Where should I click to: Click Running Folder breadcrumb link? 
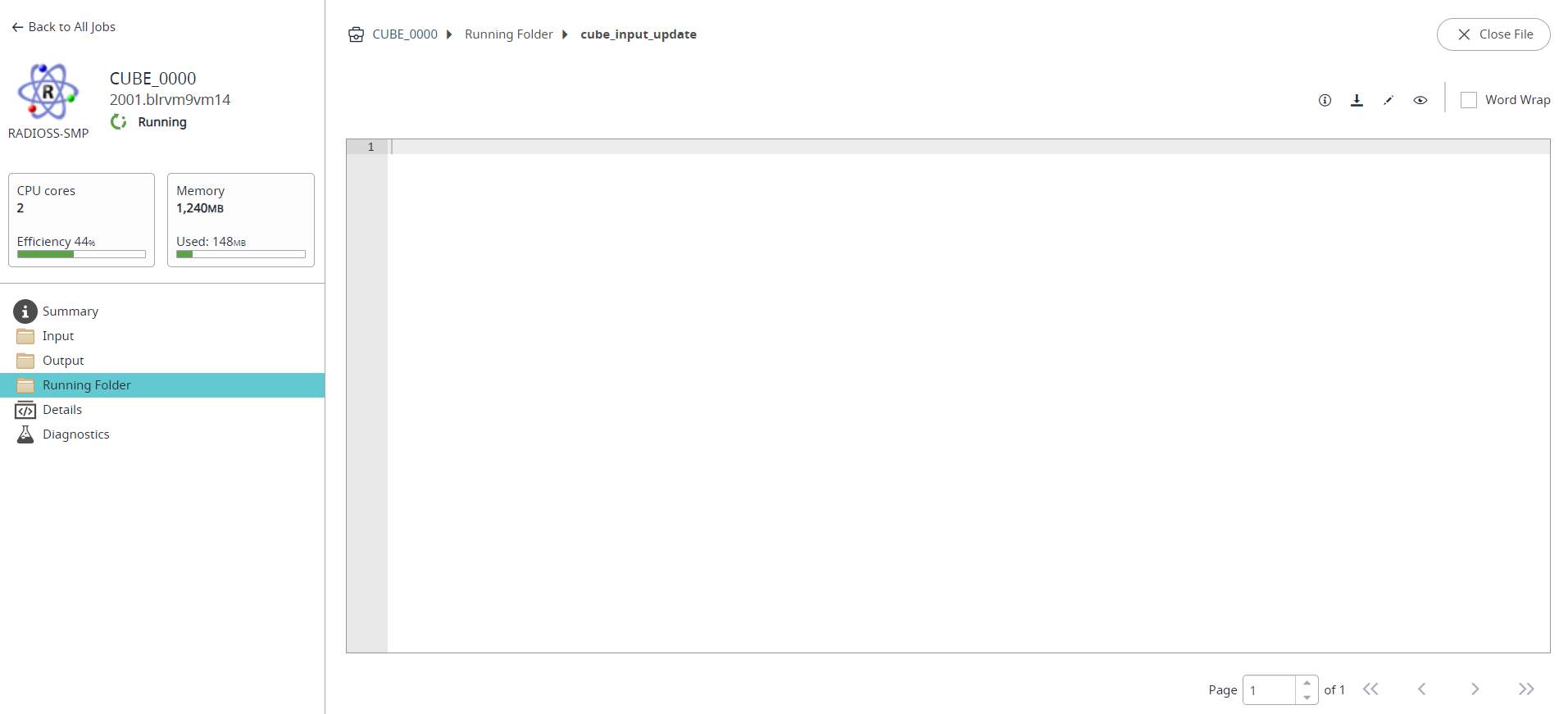(509, 34)
